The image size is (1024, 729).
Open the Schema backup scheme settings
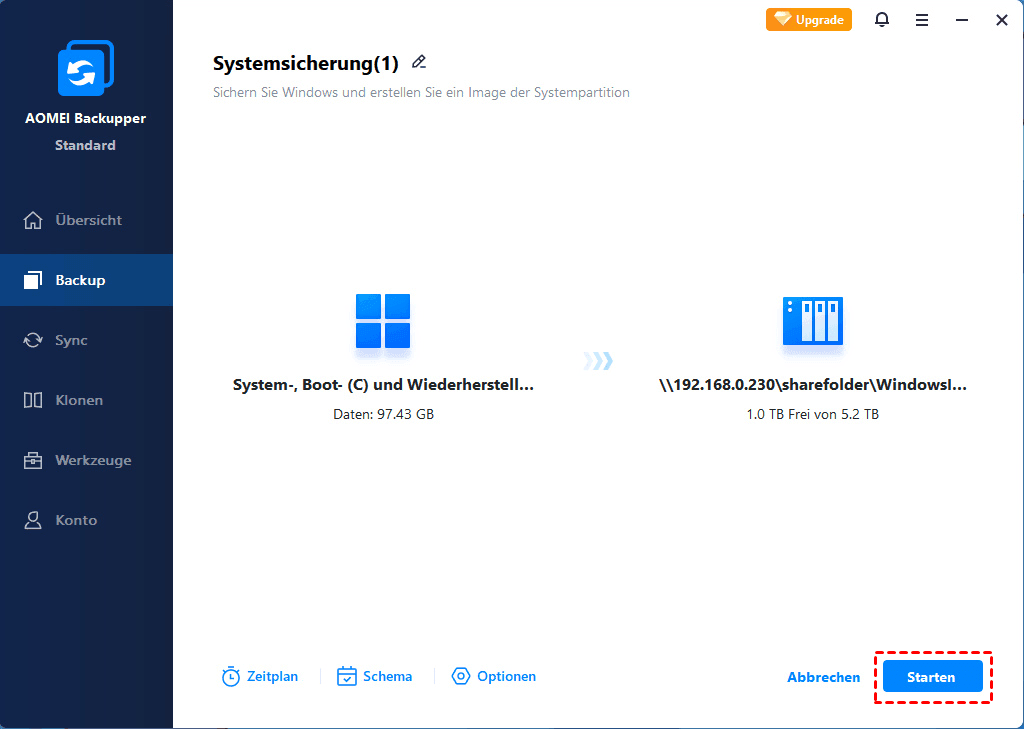(x=374, y=676)
